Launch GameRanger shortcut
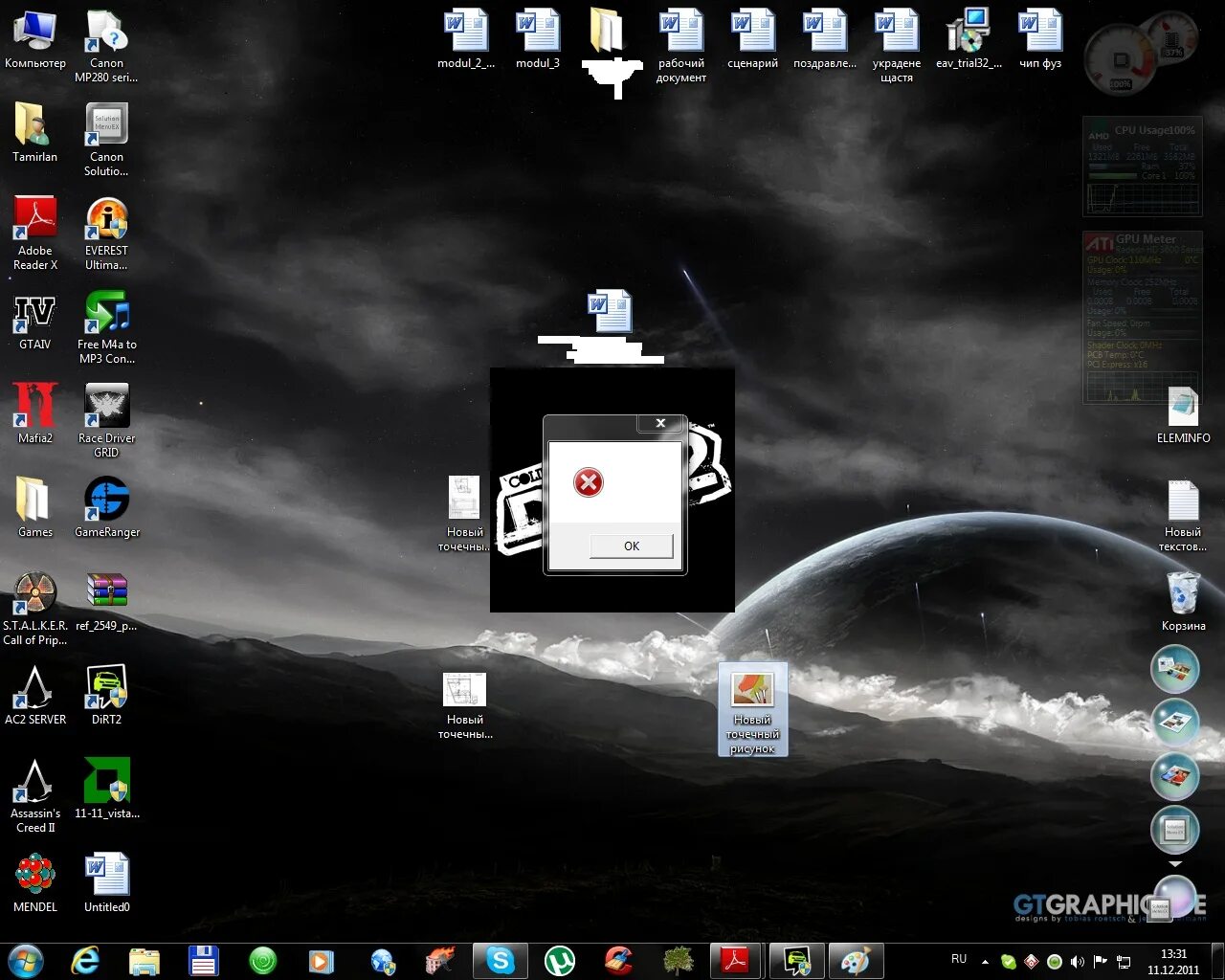The image size is (1225, 980). [106, 508]
